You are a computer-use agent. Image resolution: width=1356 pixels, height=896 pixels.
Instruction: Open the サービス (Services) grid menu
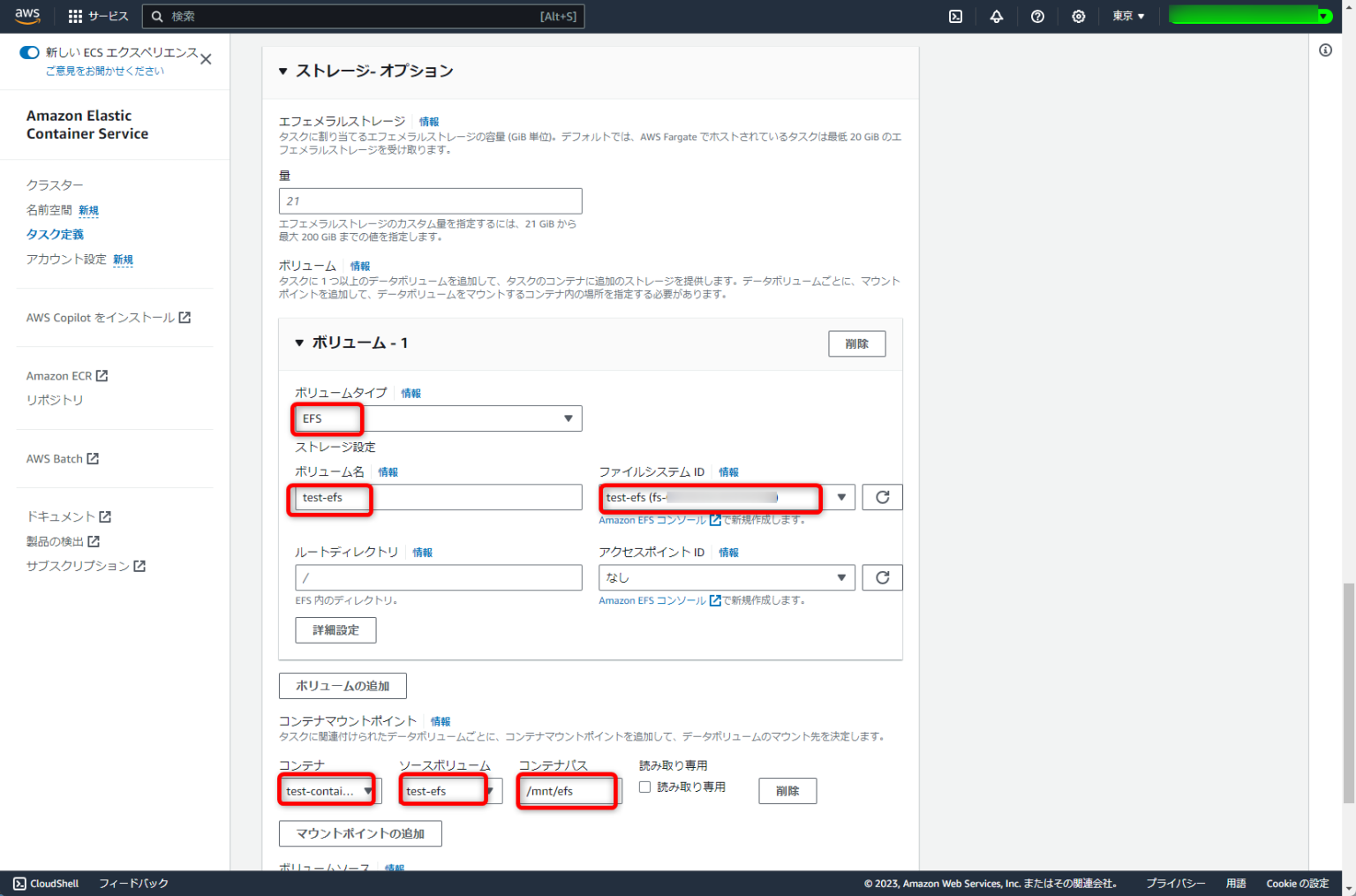99,15
